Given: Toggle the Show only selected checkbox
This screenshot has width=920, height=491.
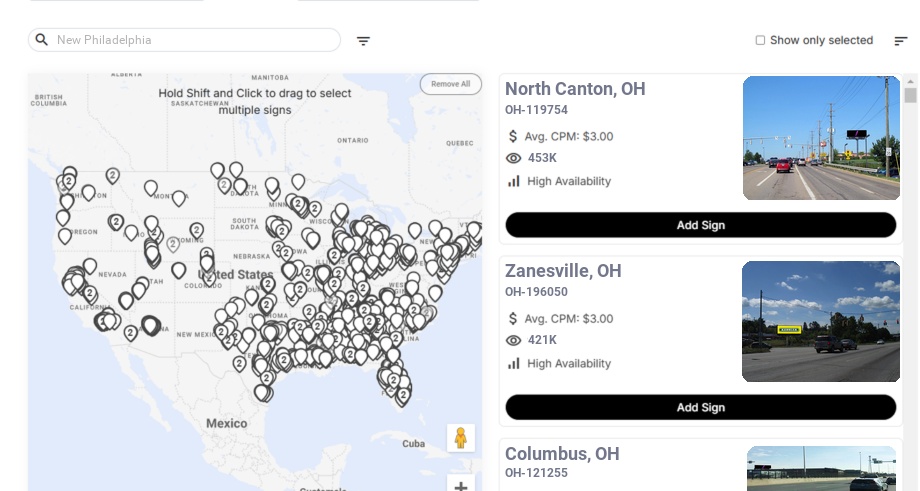Looking at the screenshot, I should 760,41.
